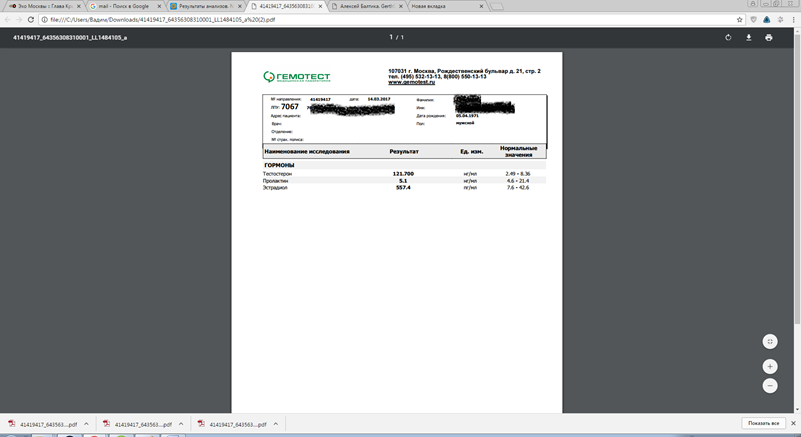Image resolution: width=801 pixels, height=437 pixels.
Task: Zoom out of the PDF
Action: [769, 385]
